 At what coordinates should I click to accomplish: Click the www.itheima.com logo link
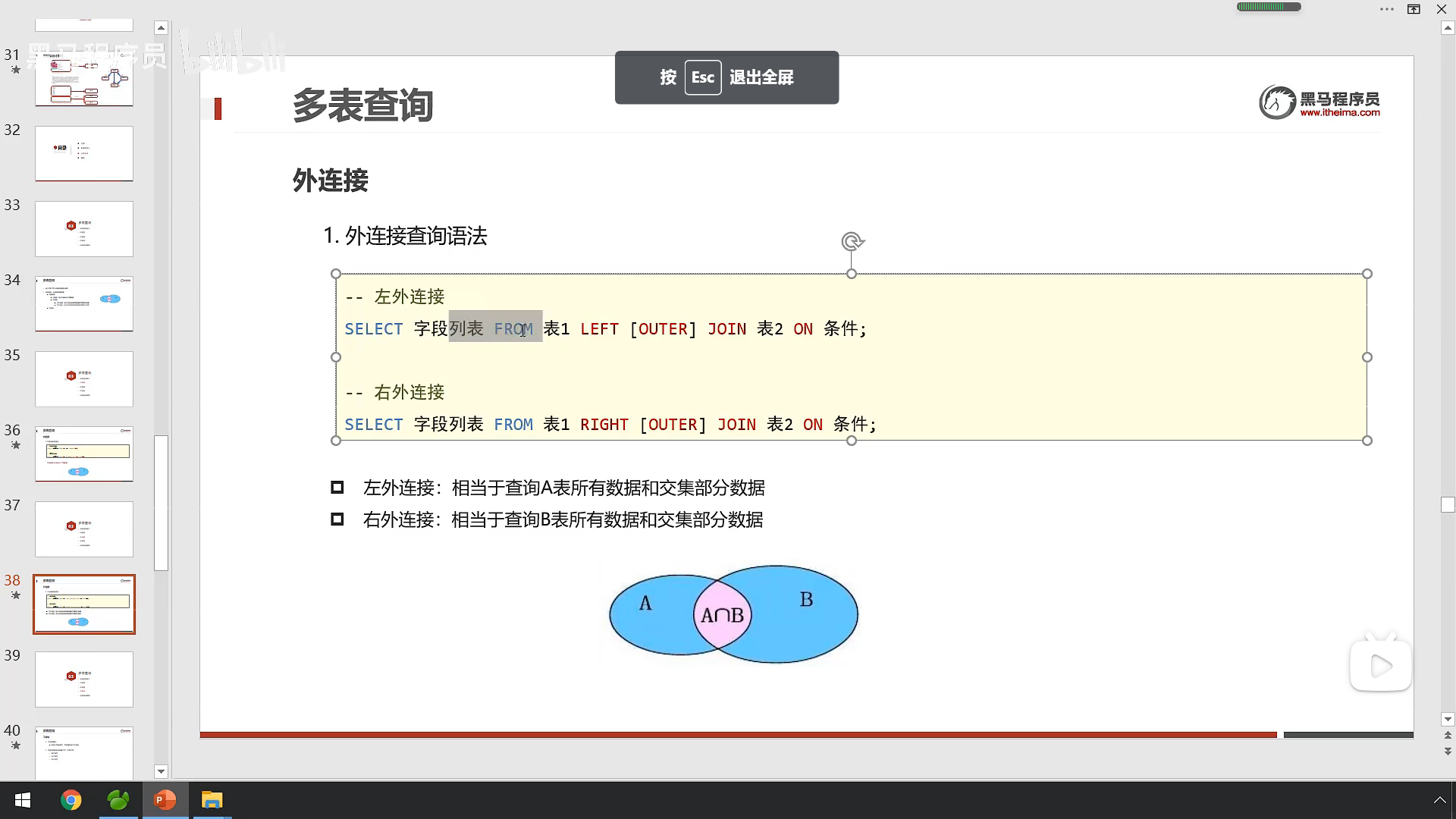tap(1339, 113)
